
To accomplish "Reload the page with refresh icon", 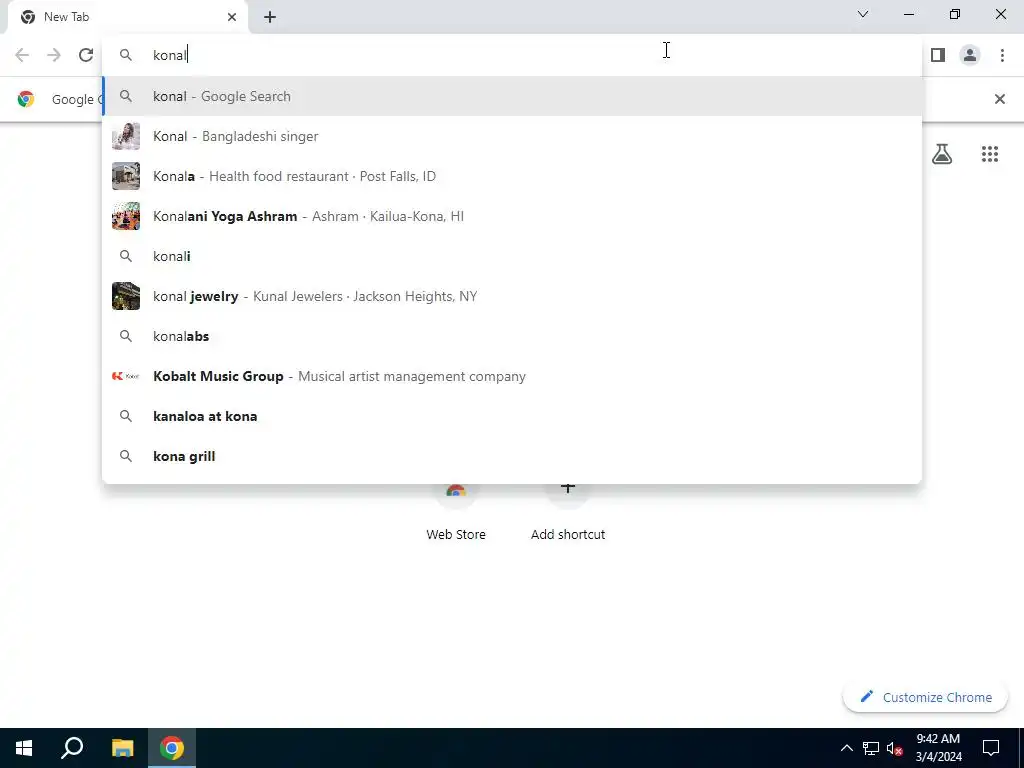I will pos(86,55).
